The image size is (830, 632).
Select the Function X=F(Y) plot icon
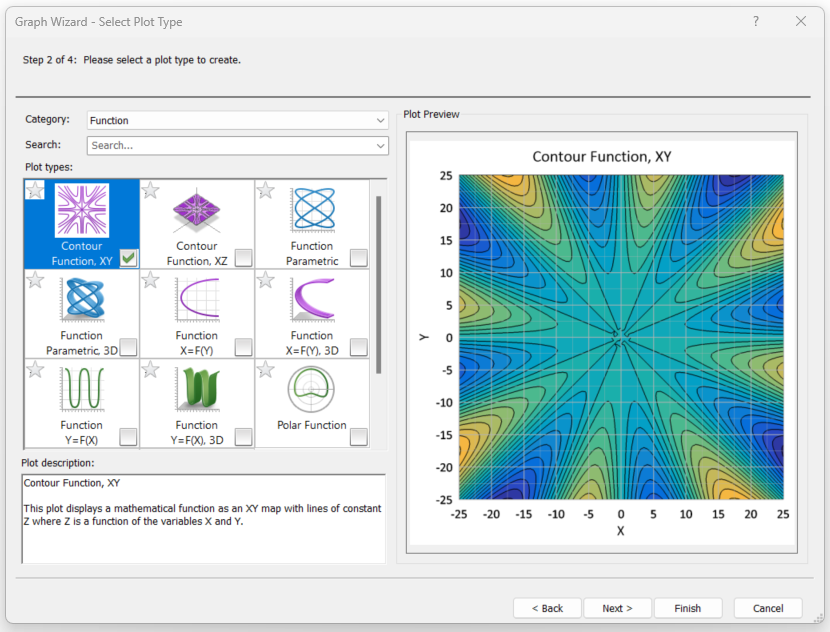[196, 300]
